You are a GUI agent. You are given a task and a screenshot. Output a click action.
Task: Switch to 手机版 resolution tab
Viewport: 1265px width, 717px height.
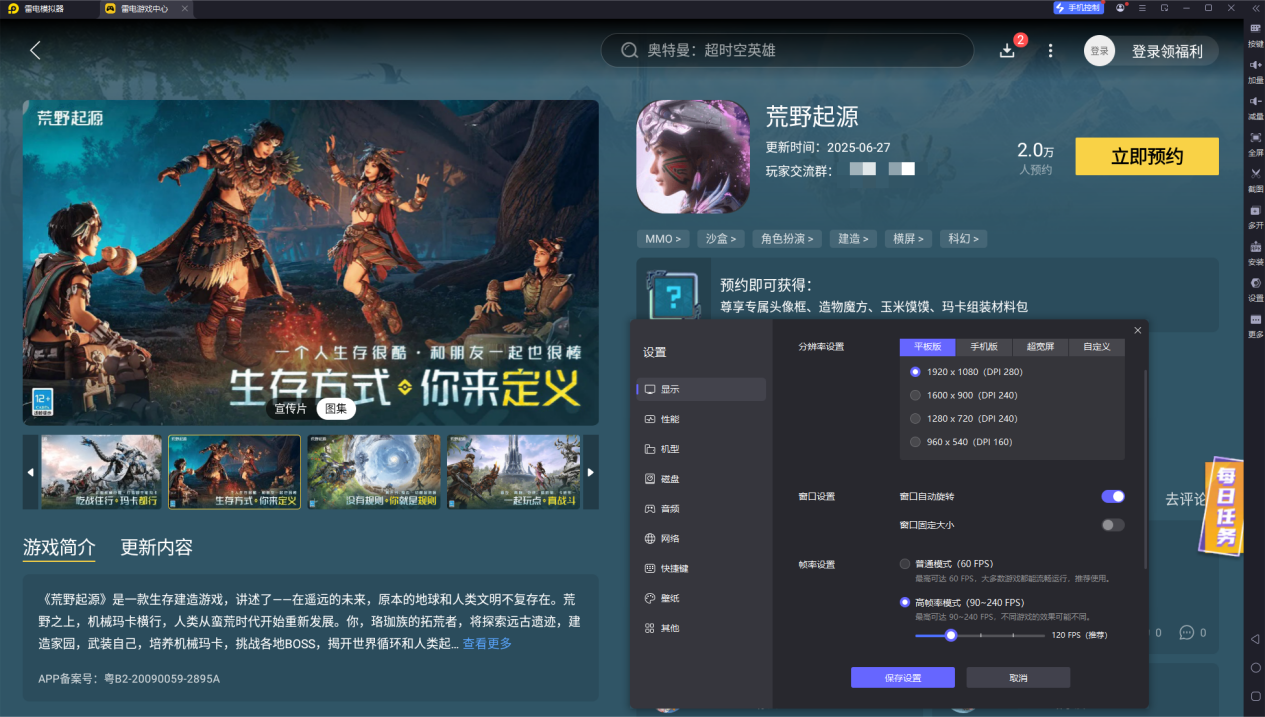[x=984, y=347]
